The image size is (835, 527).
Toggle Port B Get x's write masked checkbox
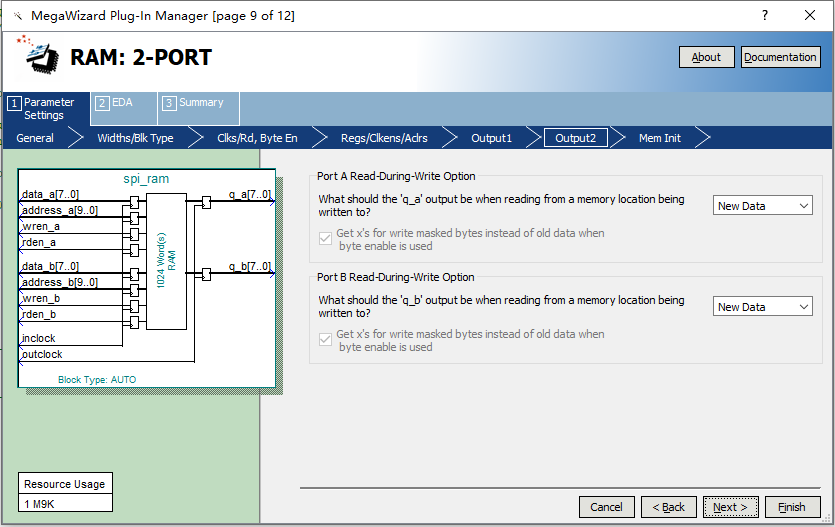325,340
